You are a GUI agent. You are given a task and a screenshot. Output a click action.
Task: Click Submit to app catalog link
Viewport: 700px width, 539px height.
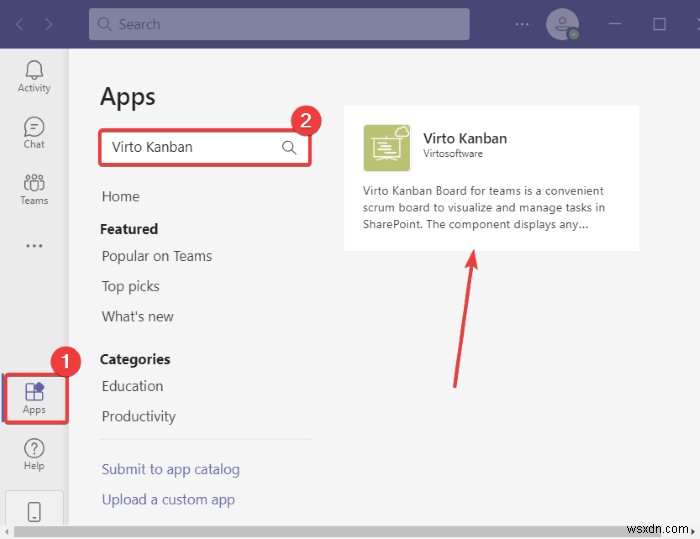pyautogui.click(x=171, y=469)
